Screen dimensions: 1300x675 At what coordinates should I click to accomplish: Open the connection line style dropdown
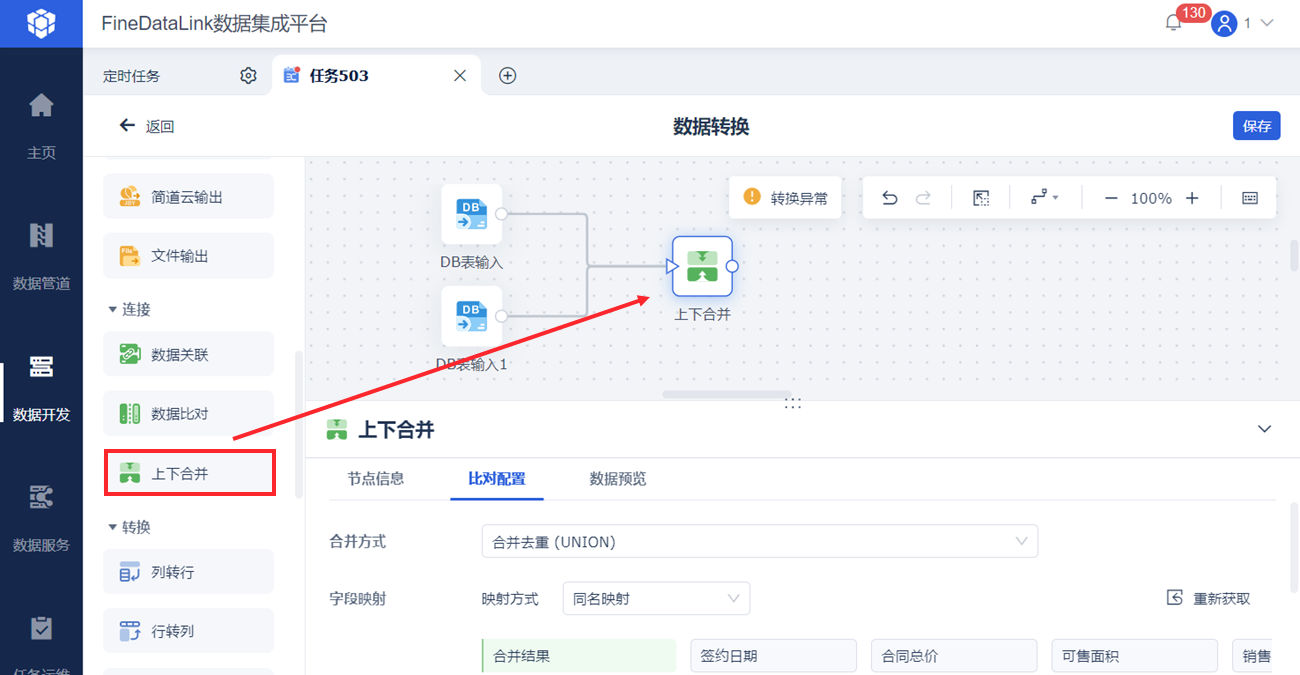[x=1044, y=198]
